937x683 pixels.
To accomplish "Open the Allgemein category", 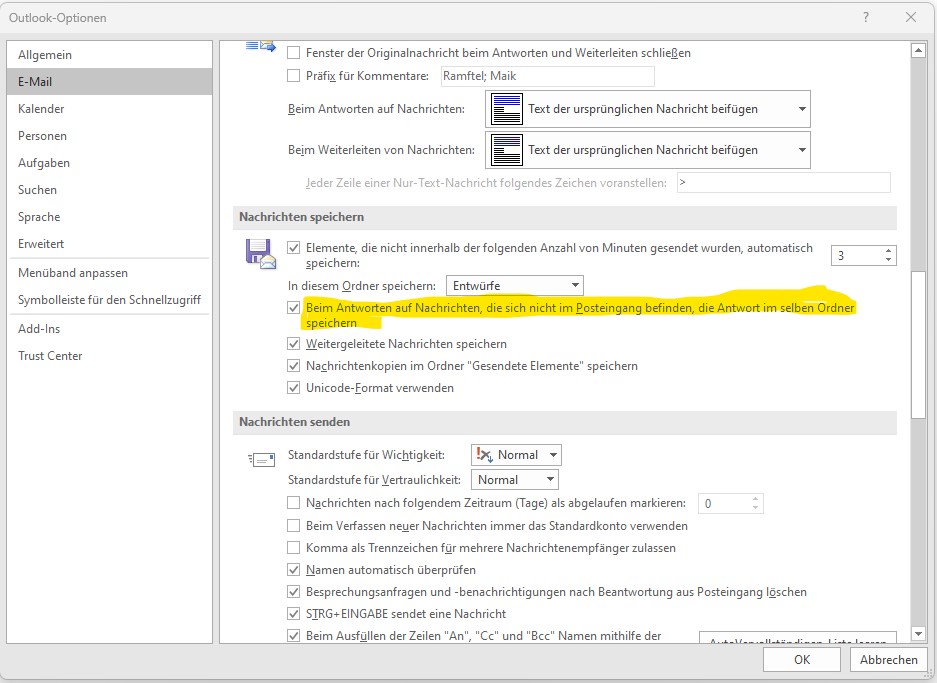I will coord(109,54).
